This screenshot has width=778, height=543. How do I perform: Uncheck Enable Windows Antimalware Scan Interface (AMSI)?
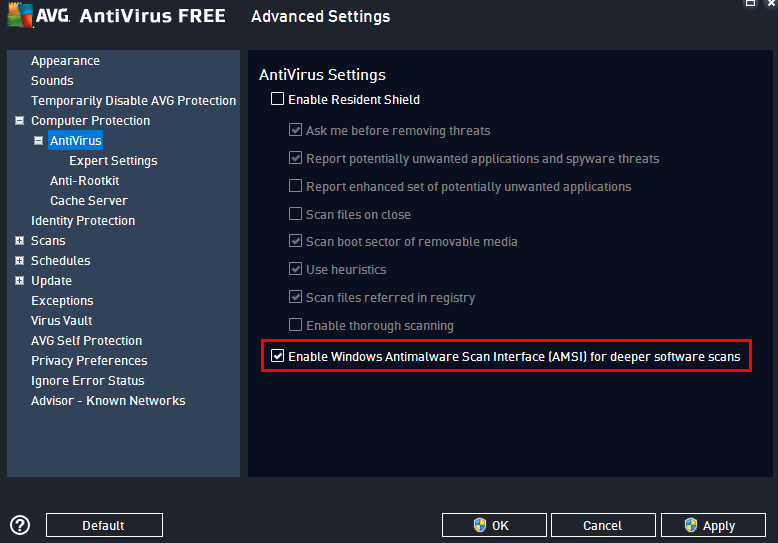point(277,355)
